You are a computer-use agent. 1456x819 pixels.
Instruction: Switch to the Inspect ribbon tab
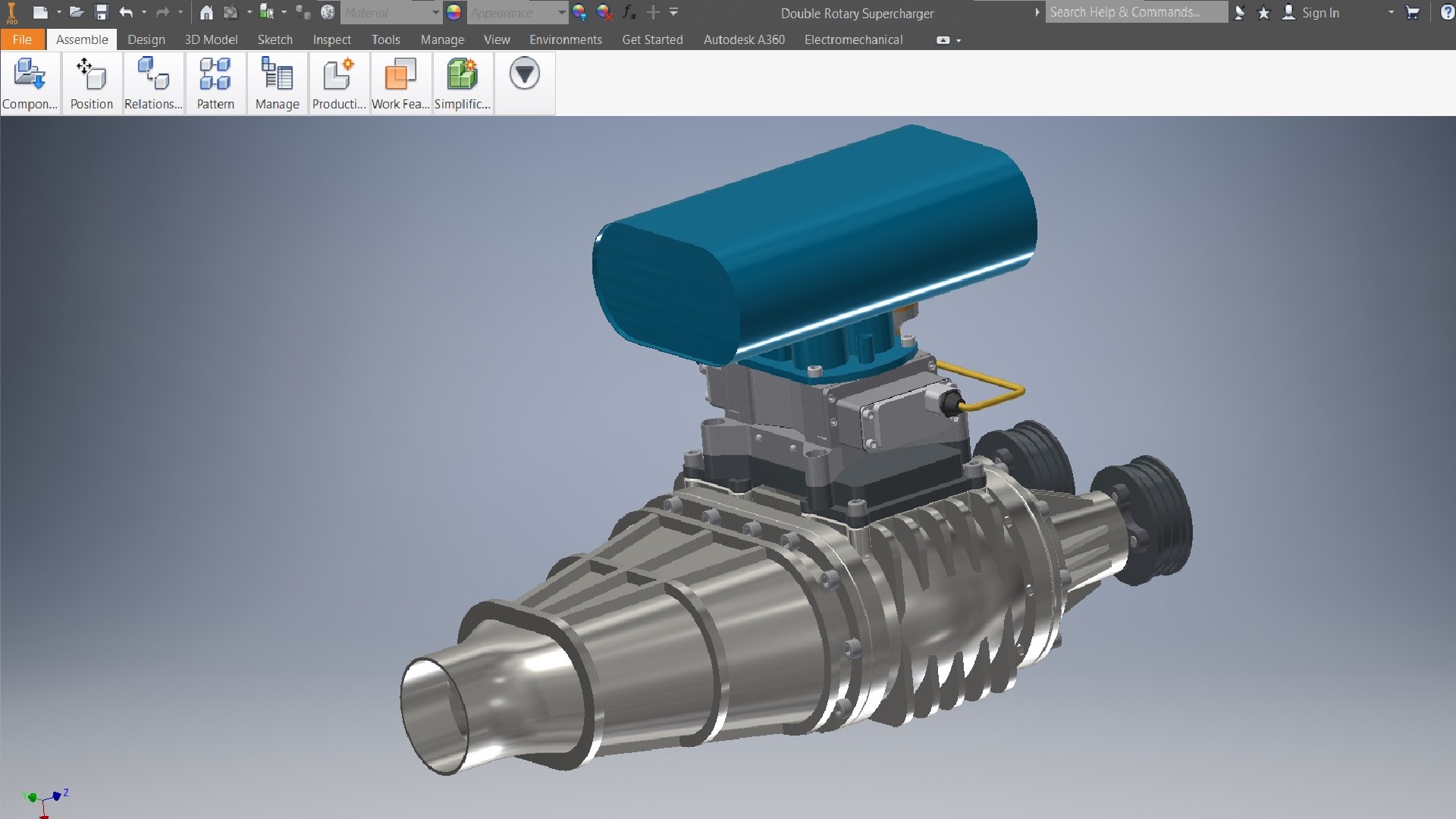[x=331, y=39]
